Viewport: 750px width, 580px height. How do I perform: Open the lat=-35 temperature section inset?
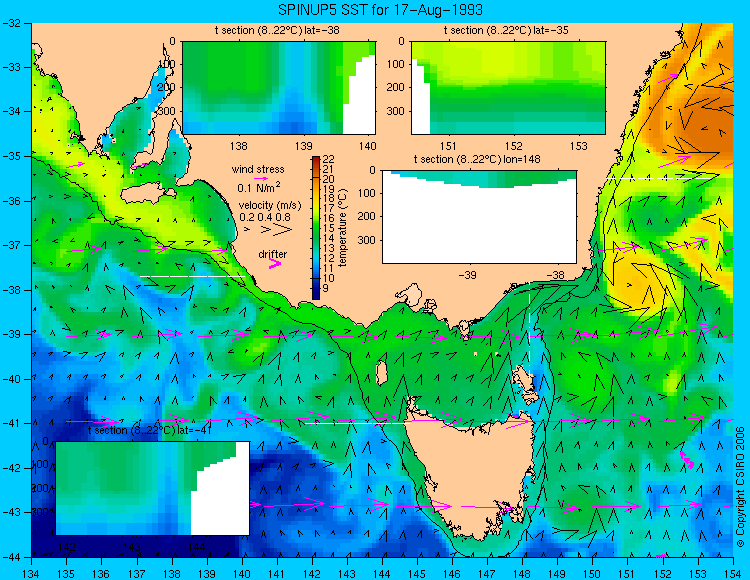point(508,88)
